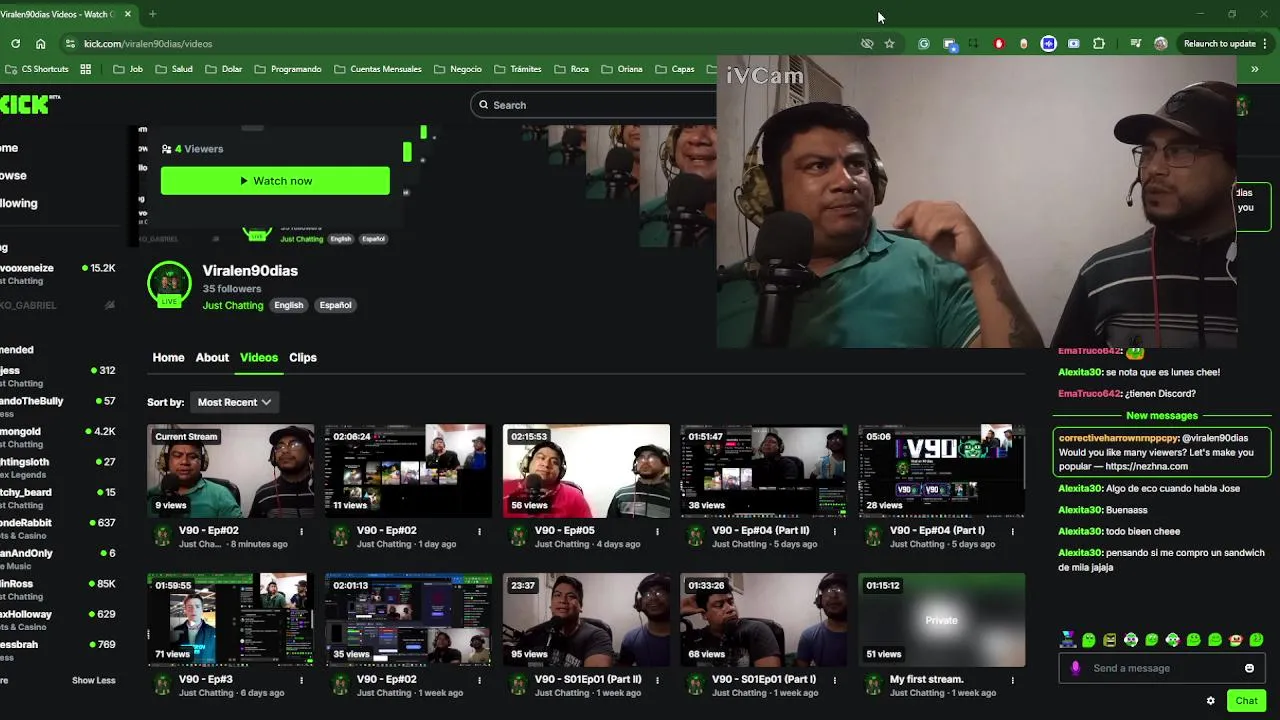Open the Chrome profile avatar

(x=1160, y=44)
